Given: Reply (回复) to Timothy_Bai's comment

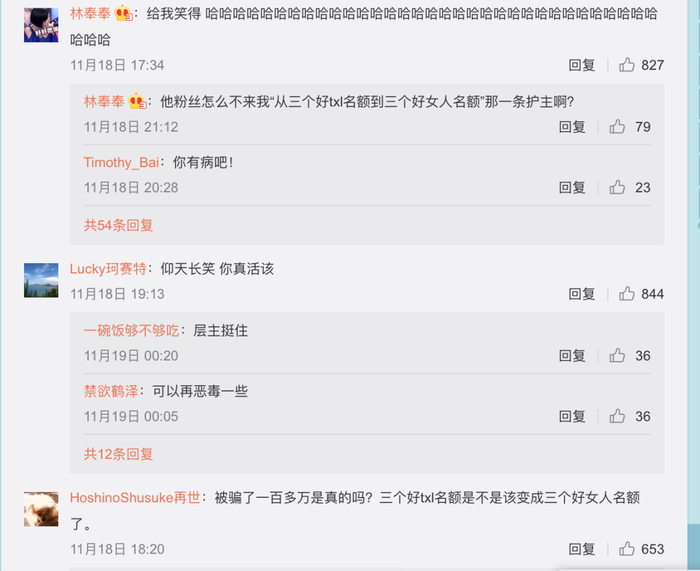Looking at the screenshot, I should coord(572,188).
